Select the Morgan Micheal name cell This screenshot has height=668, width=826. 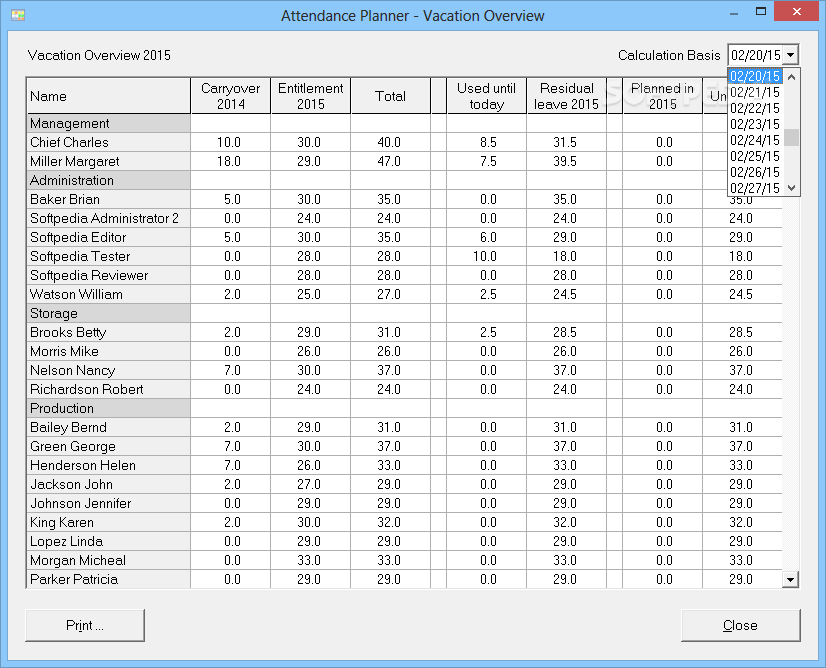tap(108, 560)
